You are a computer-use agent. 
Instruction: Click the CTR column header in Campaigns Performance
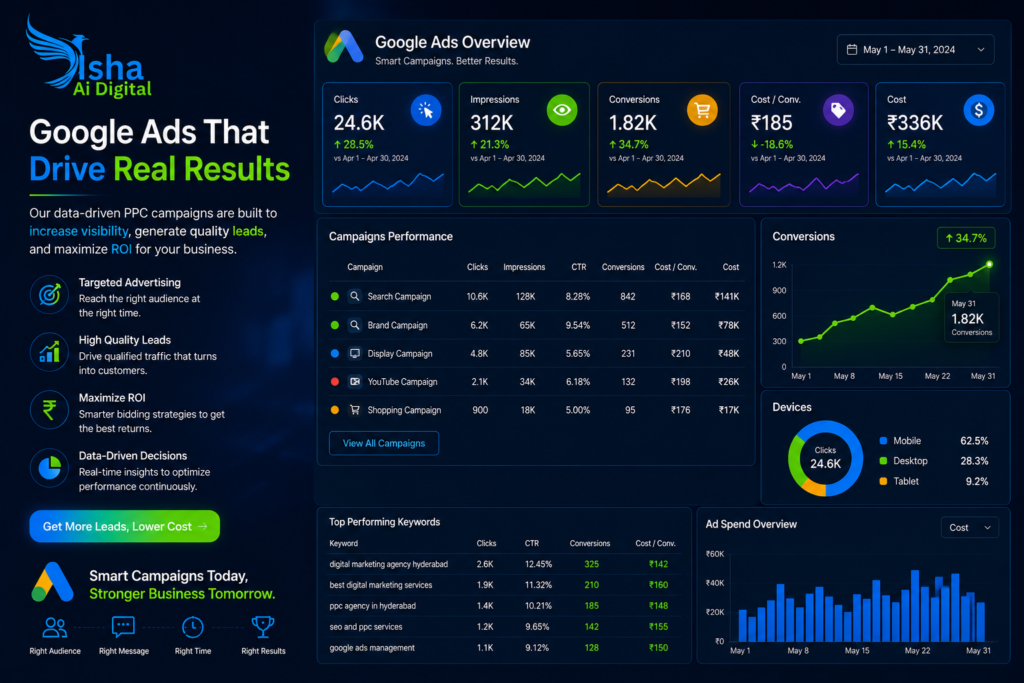[x=579, y=267]
